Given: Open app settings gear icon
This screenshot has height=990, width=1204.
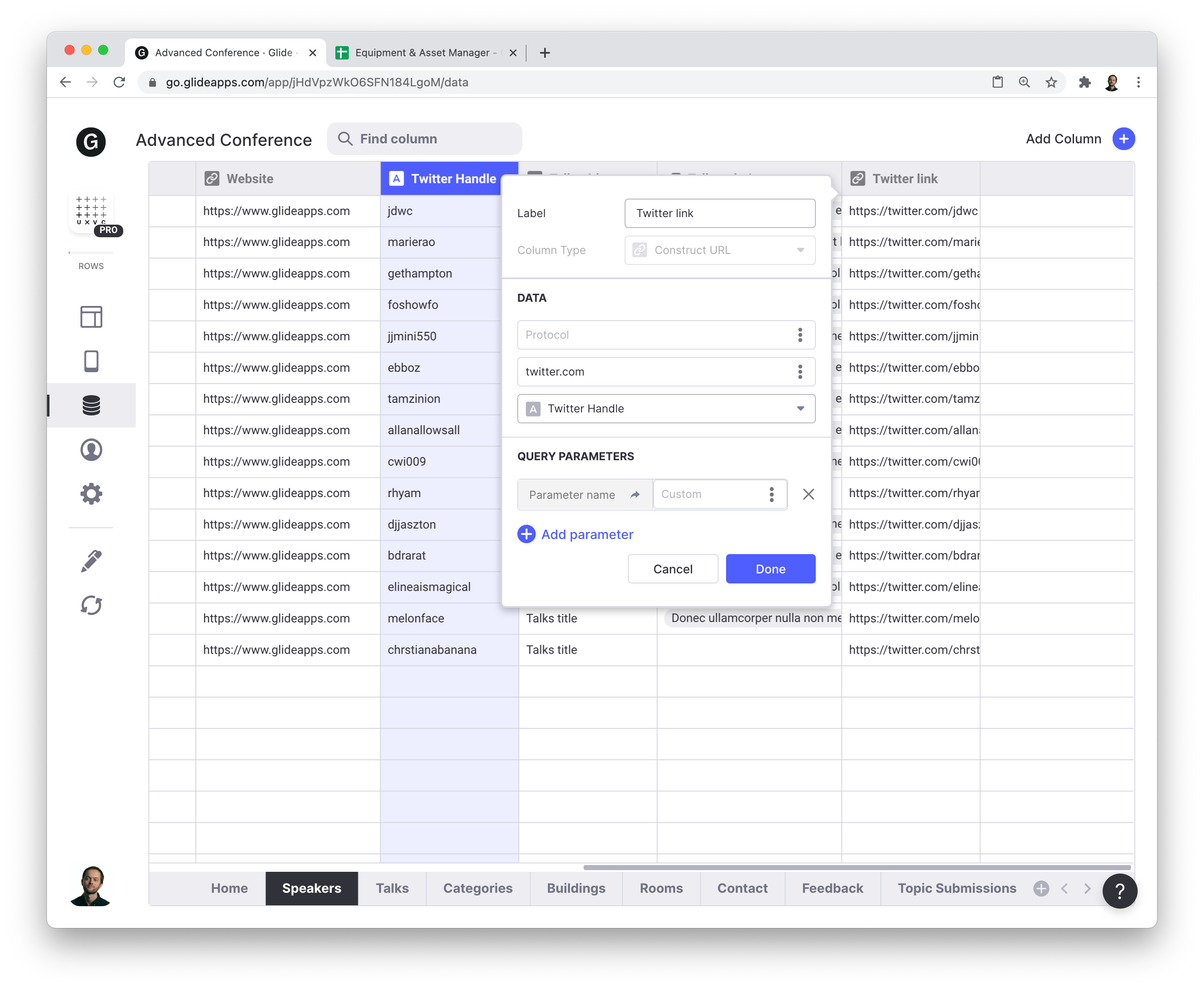Looking at the screenshot, I should coord(91,494).
